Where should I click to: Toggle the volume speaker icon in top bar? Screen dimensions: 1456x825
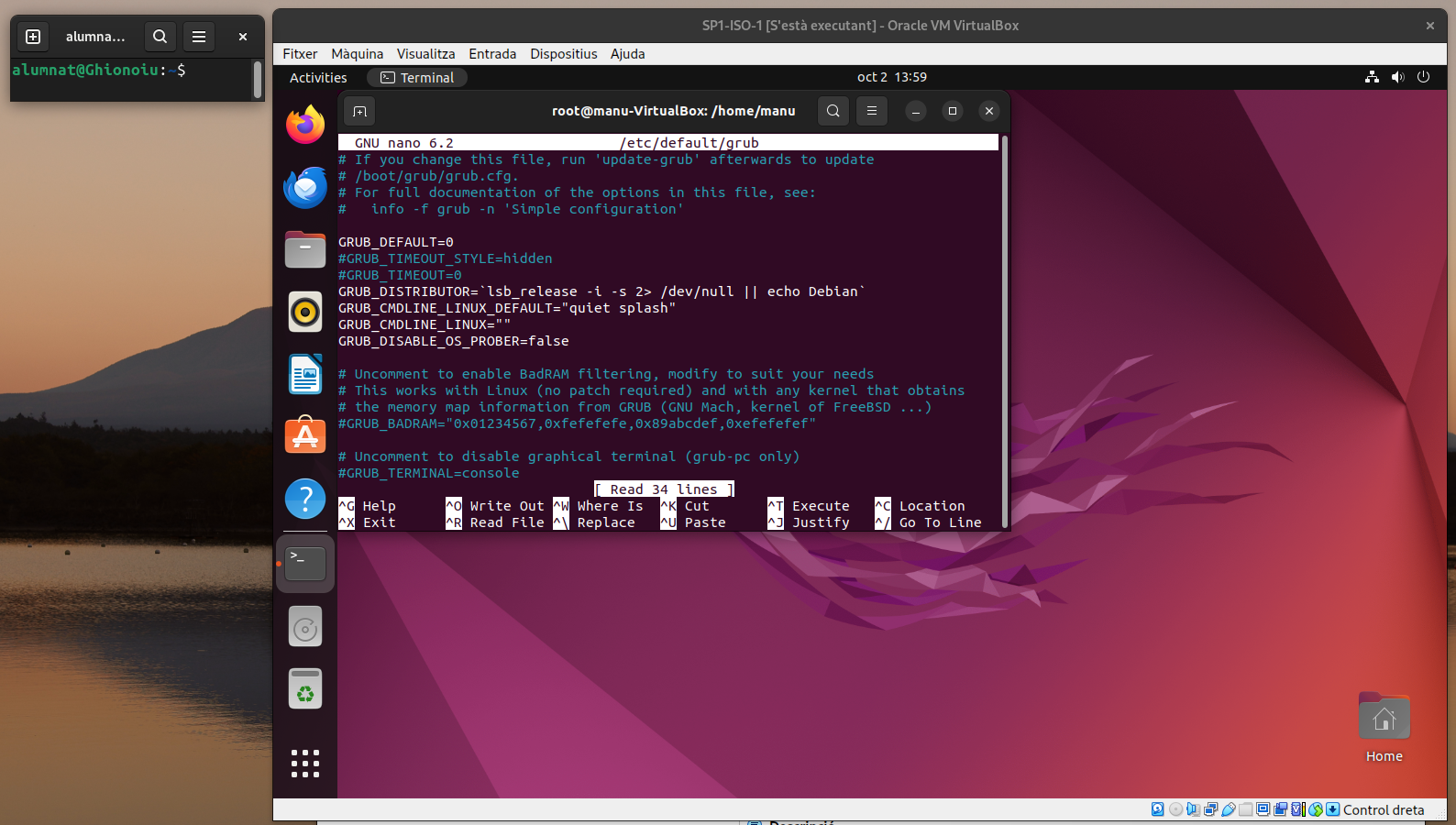coord(1397,78)
